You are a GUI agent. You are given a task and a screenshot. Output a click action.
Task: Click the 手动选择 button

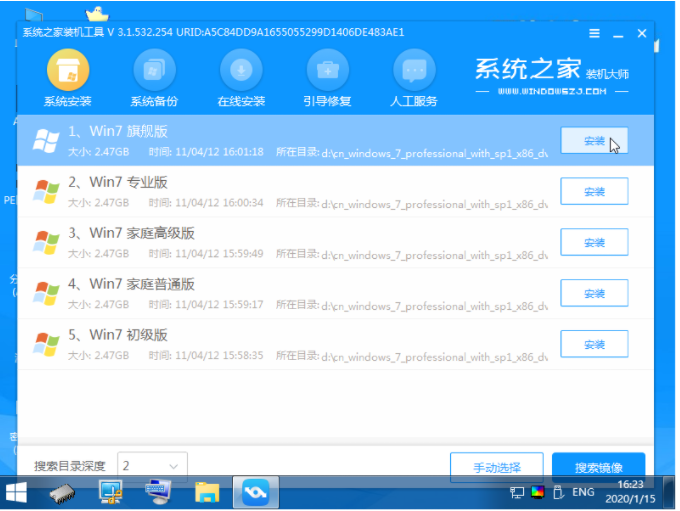point(496,467)
